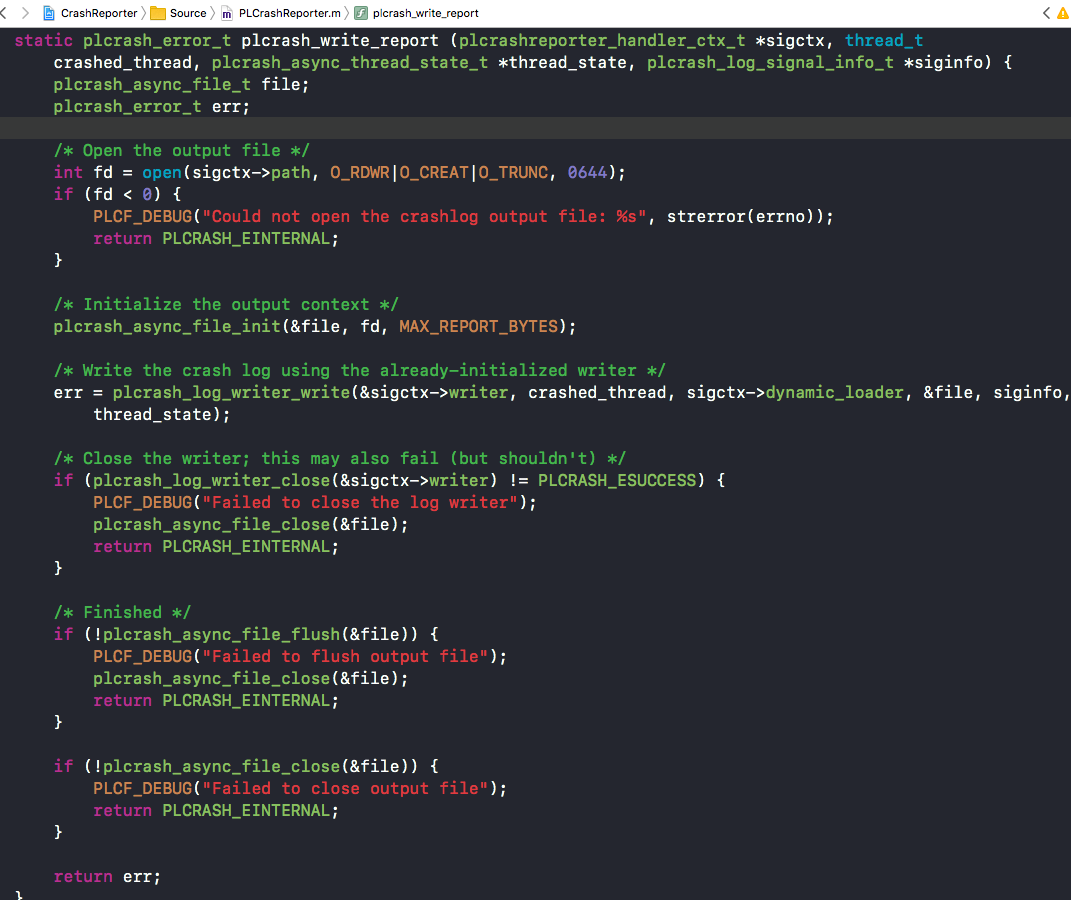Click the strerror call
The height and width of the screenshot is (900, 1071).
pyautogui.click(x=706, y=216)
